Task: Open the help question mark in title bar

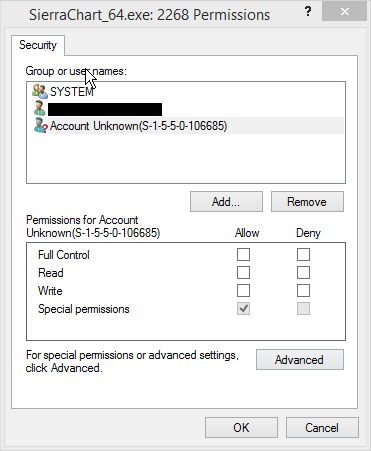Action: [308, 12]
